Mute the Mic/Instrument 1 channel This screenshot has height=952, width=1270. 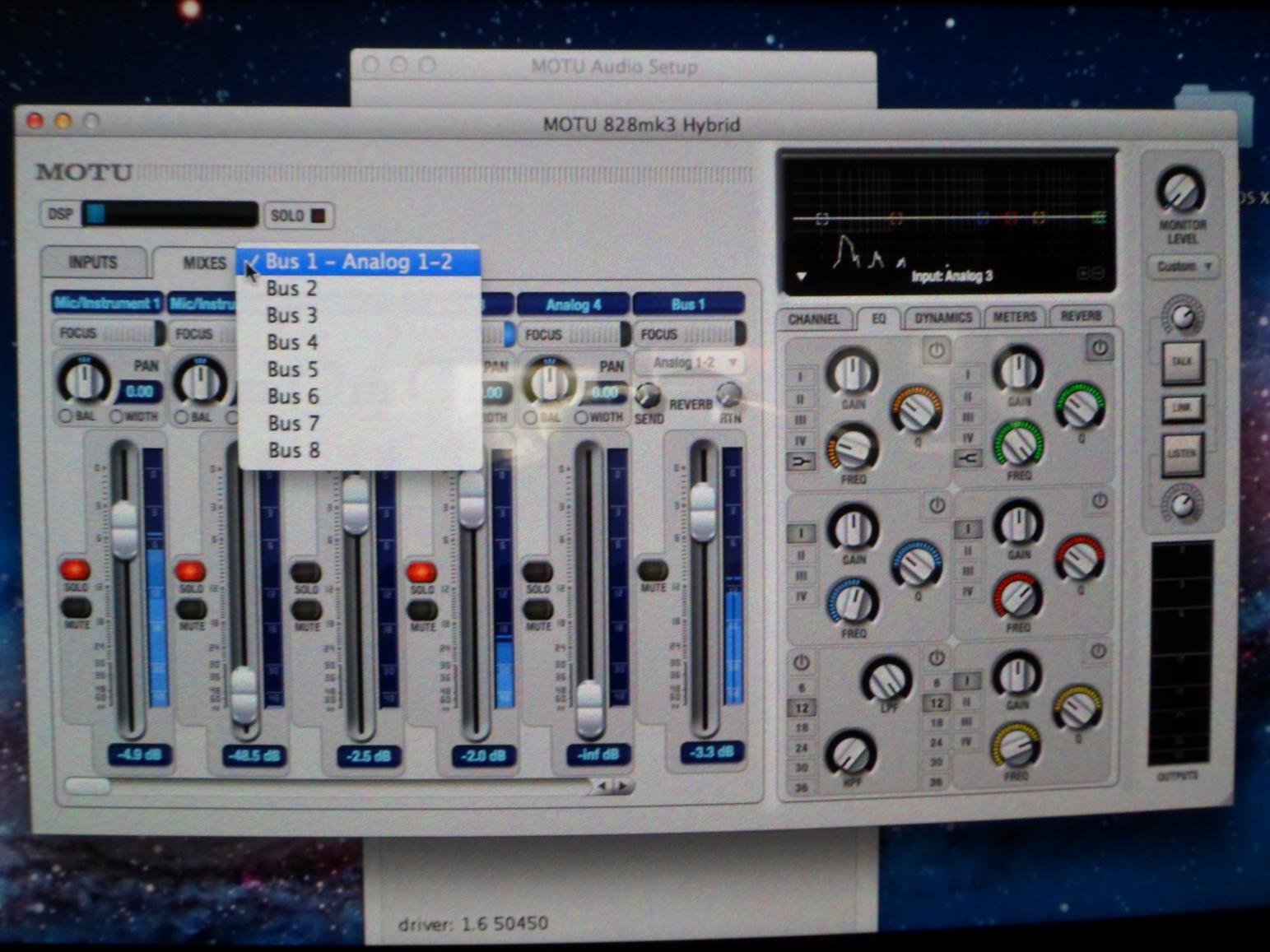[77, 608]
